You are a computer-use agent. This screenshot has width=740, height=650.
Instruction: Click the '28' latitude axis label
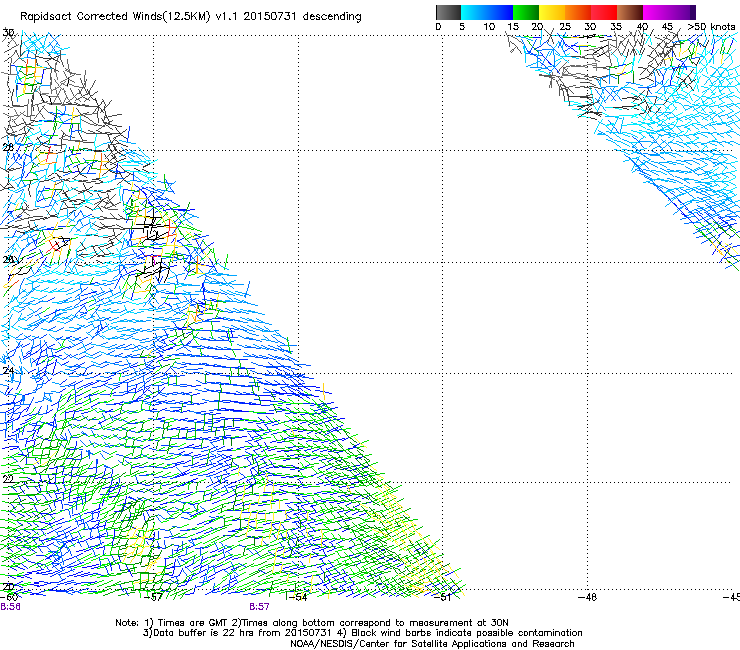(8, 147)
